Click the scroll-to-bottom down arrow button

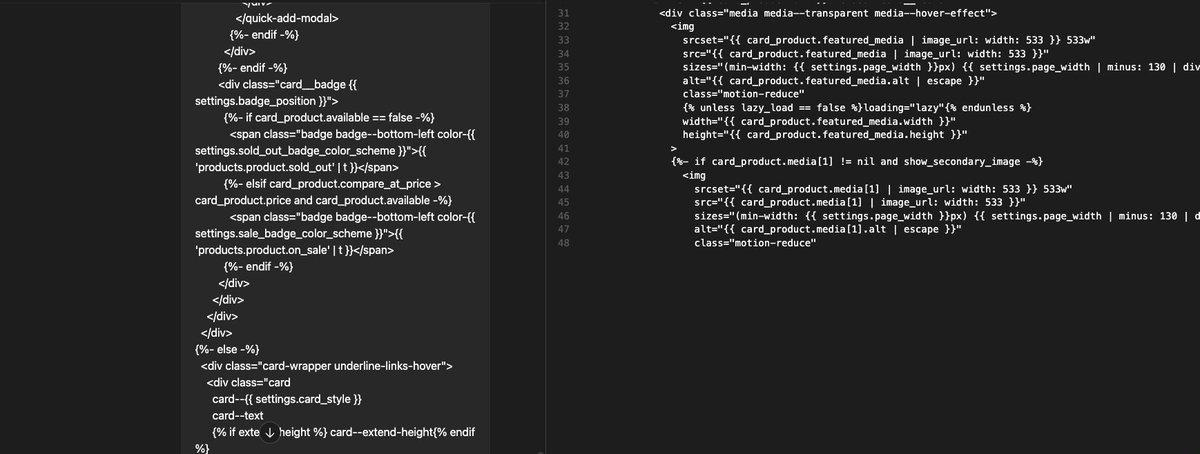pyautogui.click(x=270, y=432)
